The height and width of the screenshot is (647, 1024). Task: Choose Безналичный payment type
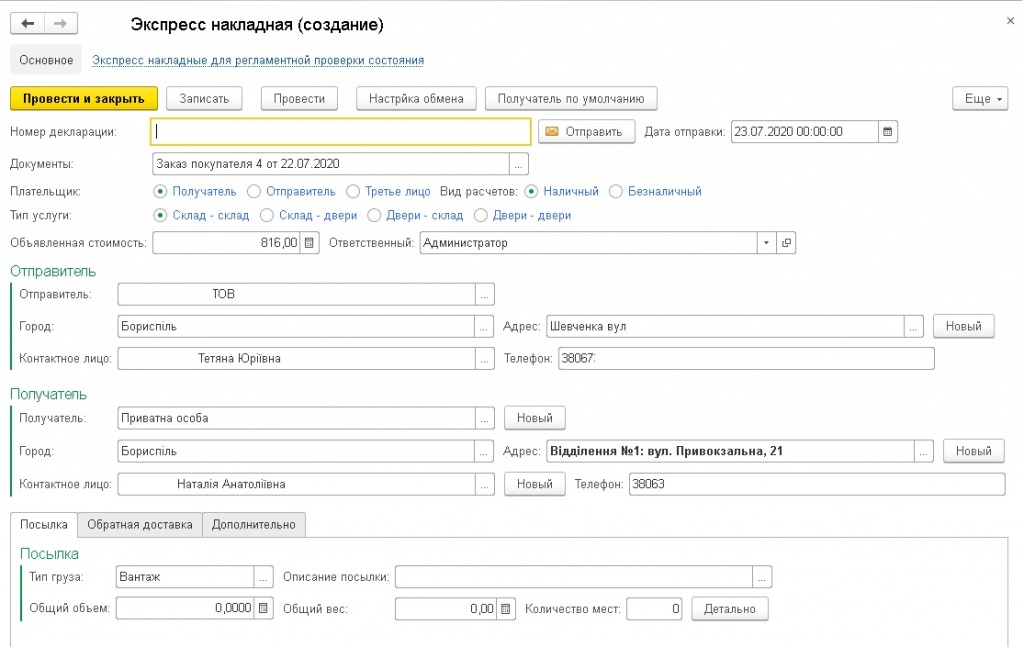pyautogui.click(x=616, y=191)
